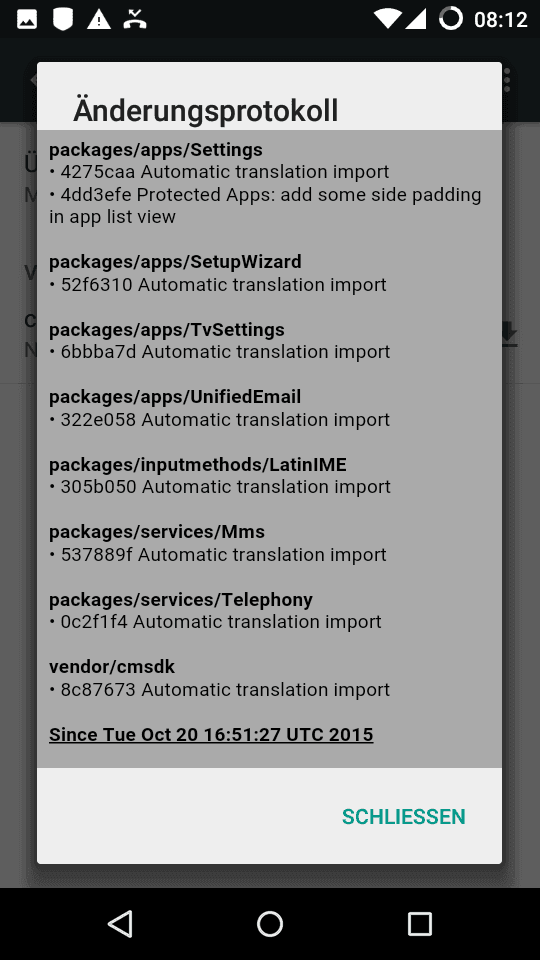Tap the image notification icon in status bar
Screen dimensions: 540x960
coord(27,20)
